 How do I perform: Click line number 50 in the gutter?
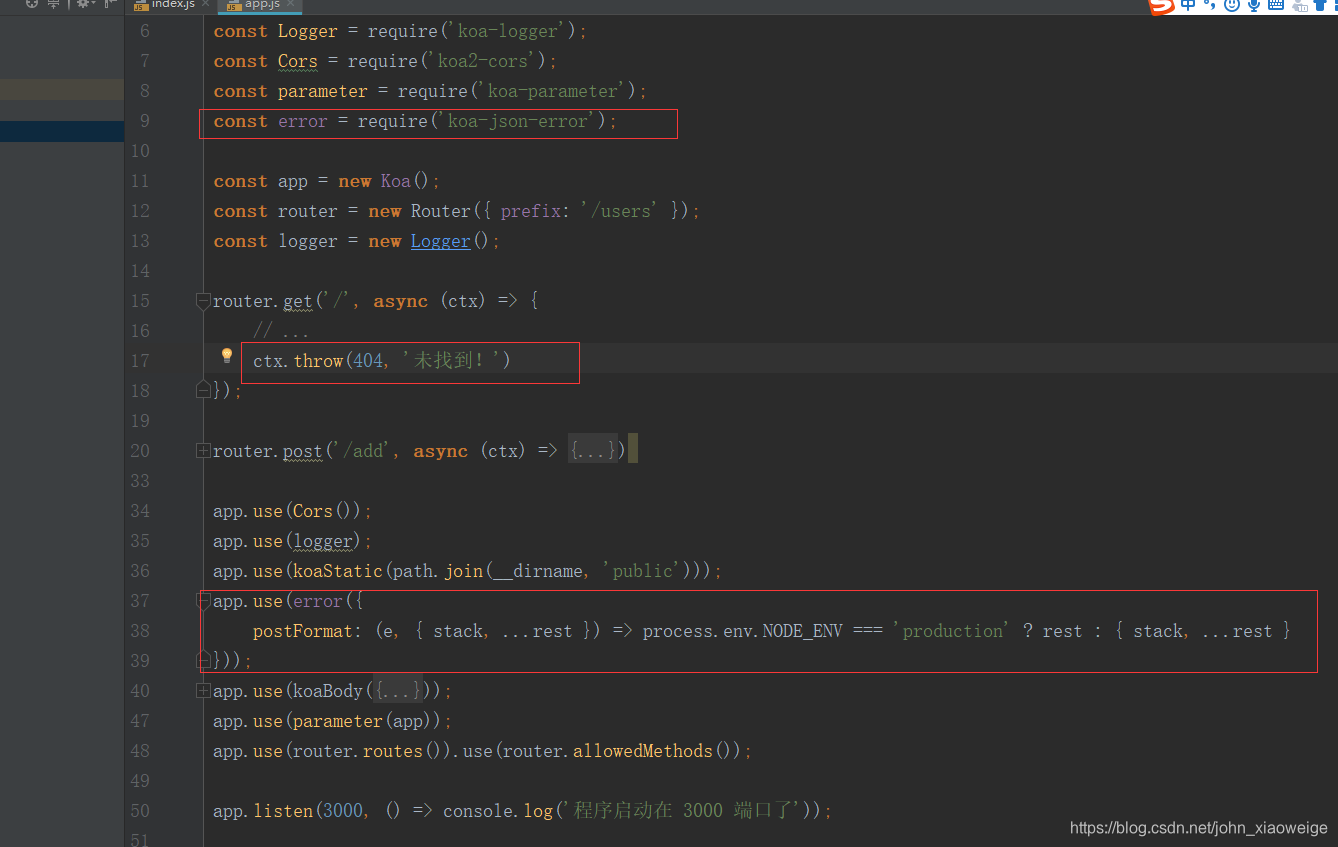pyautogui.click(x=140, y=811)
